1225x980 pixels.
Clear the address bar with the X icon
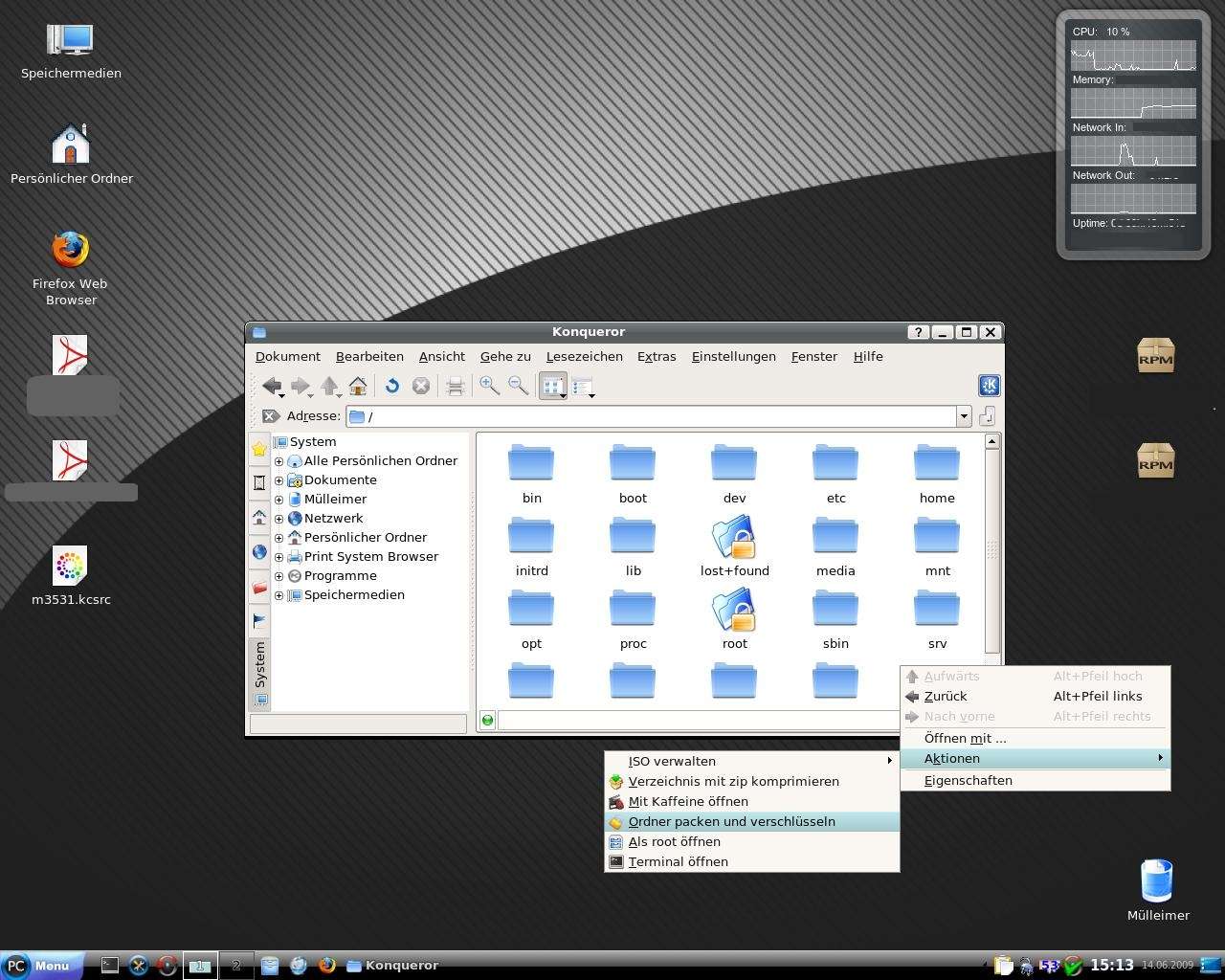(271, 416)
